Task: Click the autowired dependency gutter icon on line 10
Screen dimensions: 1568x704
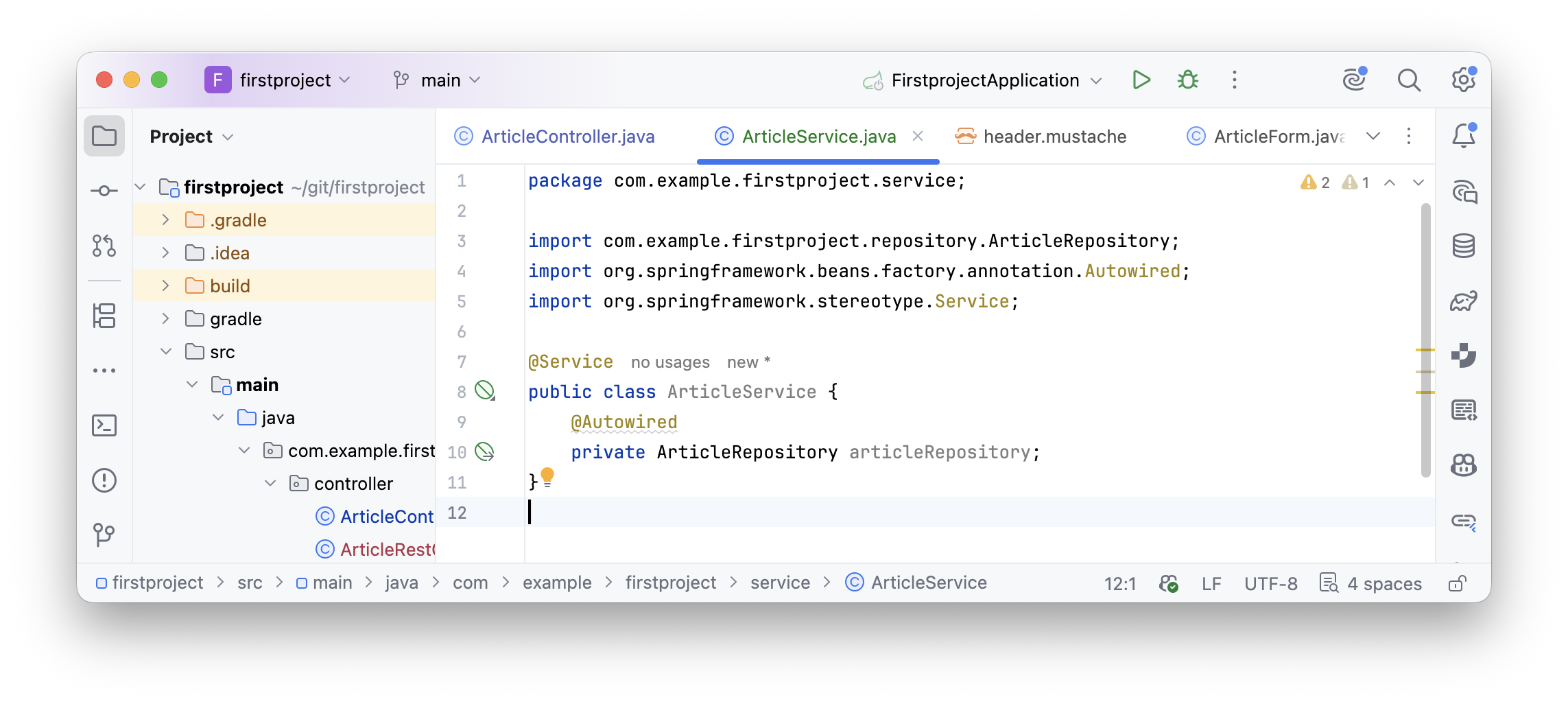Action: tap(485, 451)
